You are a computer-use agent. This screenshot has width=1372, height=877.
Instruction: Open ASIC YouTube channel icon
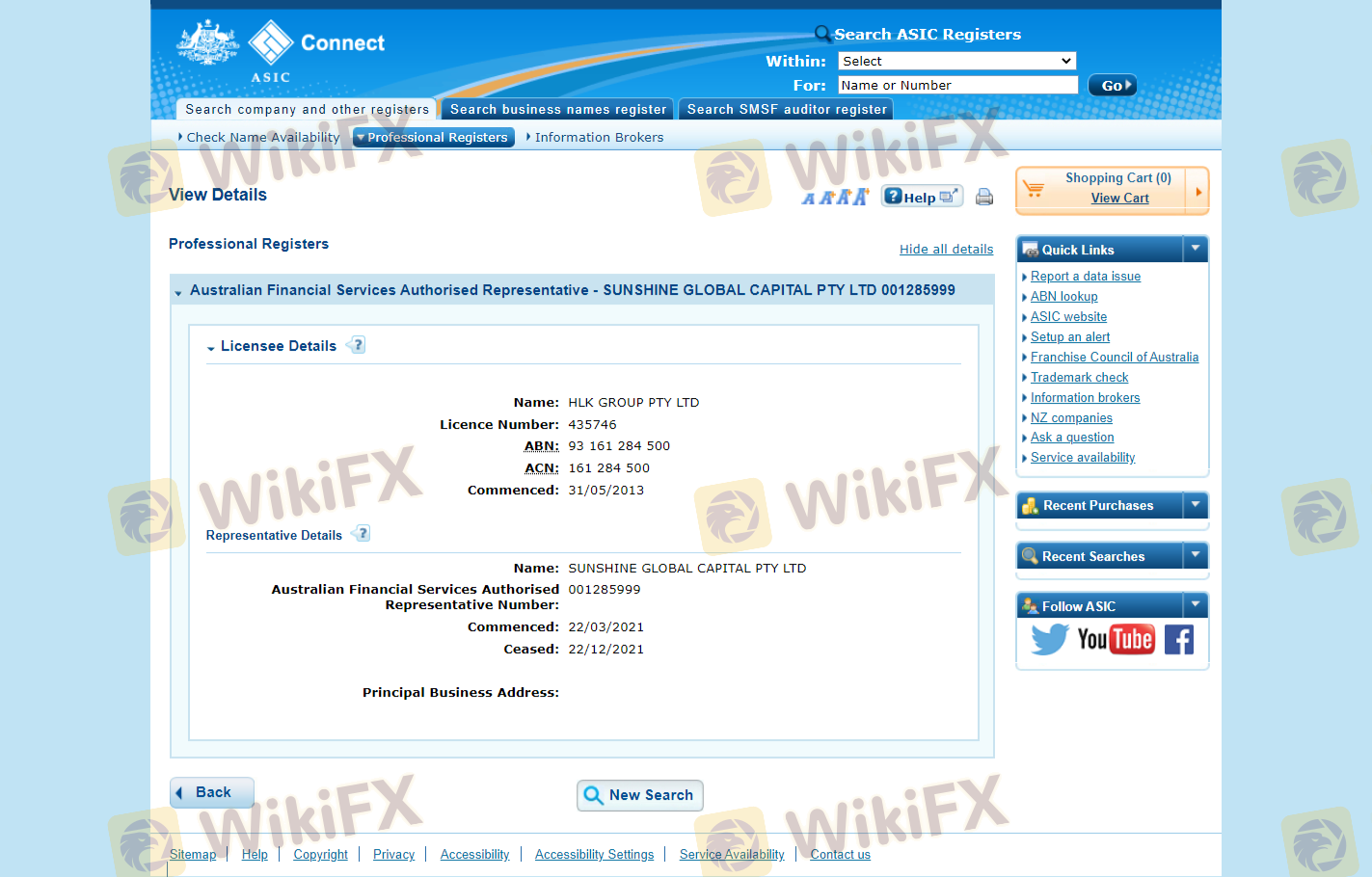pos(1116,639)
